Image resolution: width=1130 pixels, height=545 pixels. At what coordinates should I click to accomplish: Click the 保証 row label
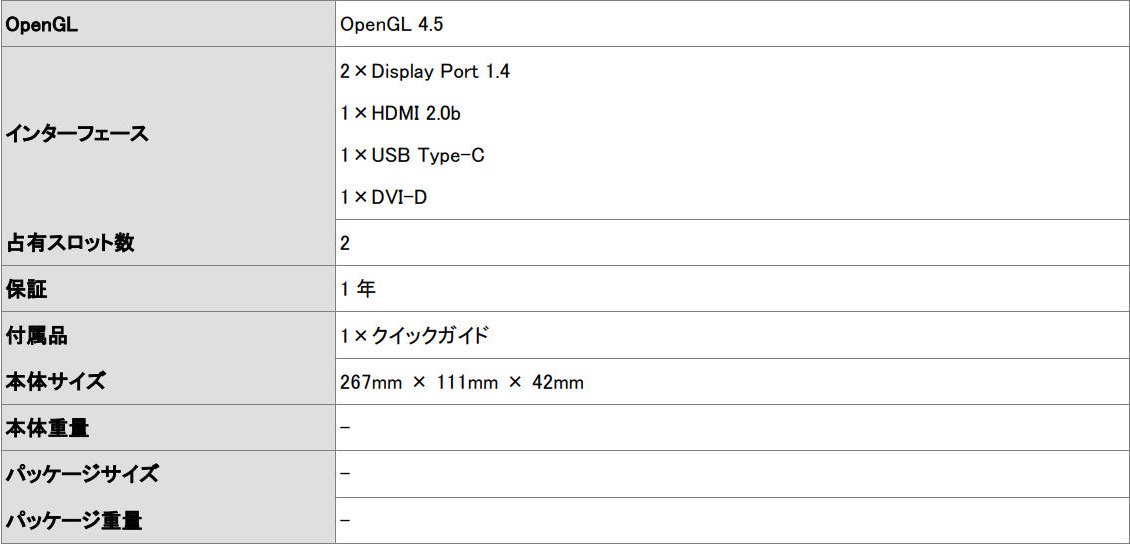click(27, 290)
